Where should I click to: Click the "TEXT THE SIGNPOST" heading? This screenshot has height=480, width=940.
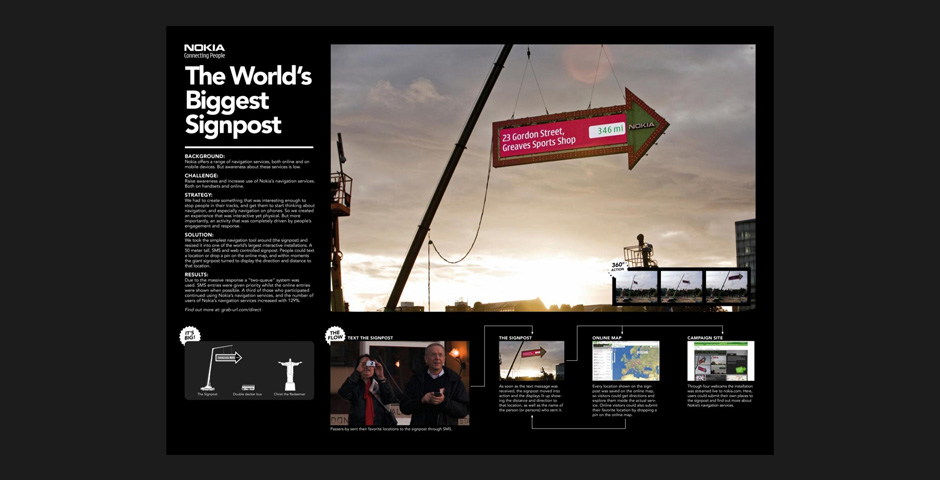coord(370,338)
